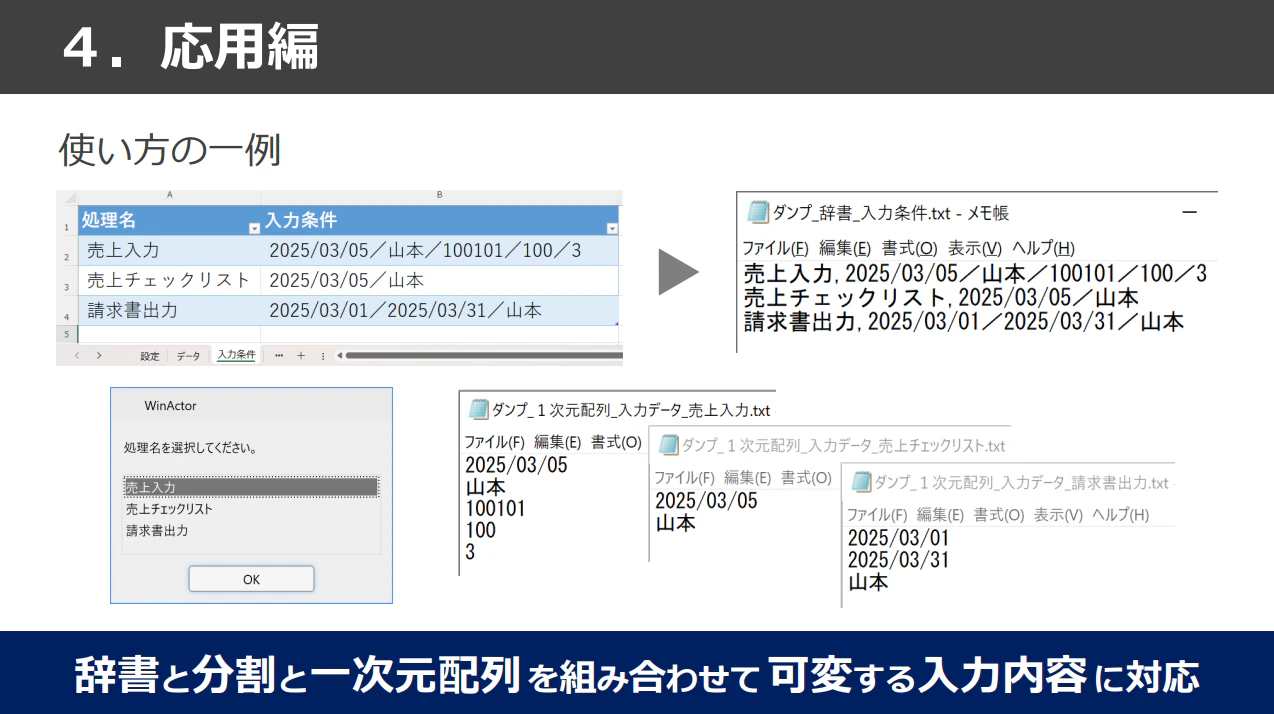Open the filter dropdown on 入力条件 header
This screenshot has width=1274, height=714.
pyautogui.click(x=612, y=229)
